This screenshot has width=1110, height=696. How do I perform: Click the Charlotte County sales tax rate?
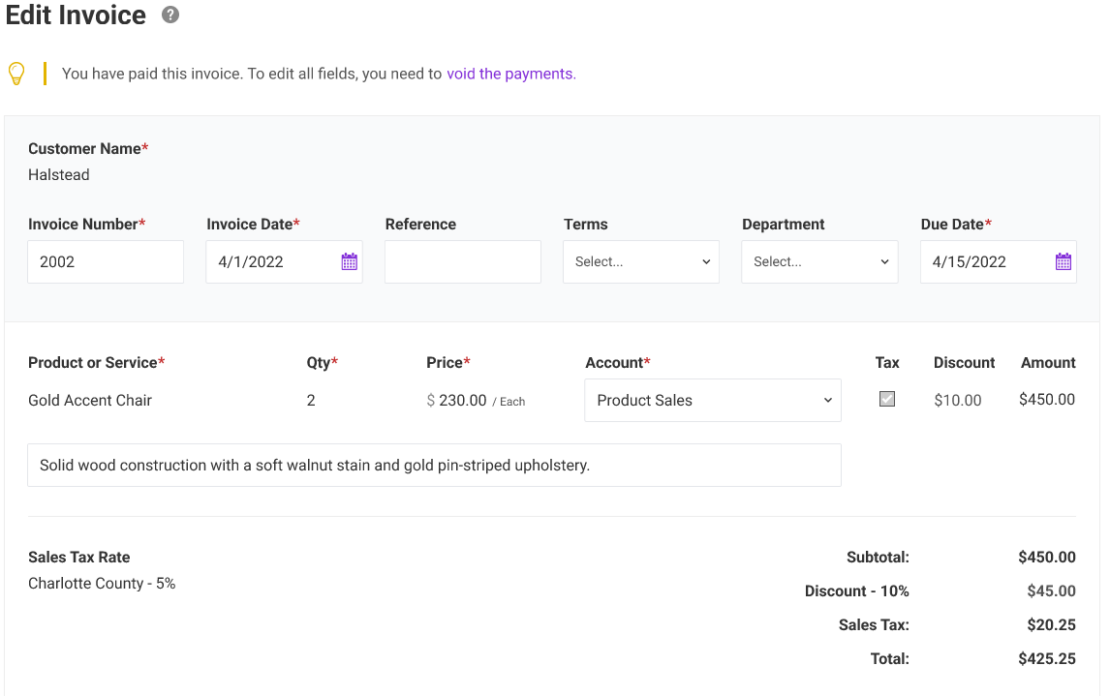[x=102, y=583]
